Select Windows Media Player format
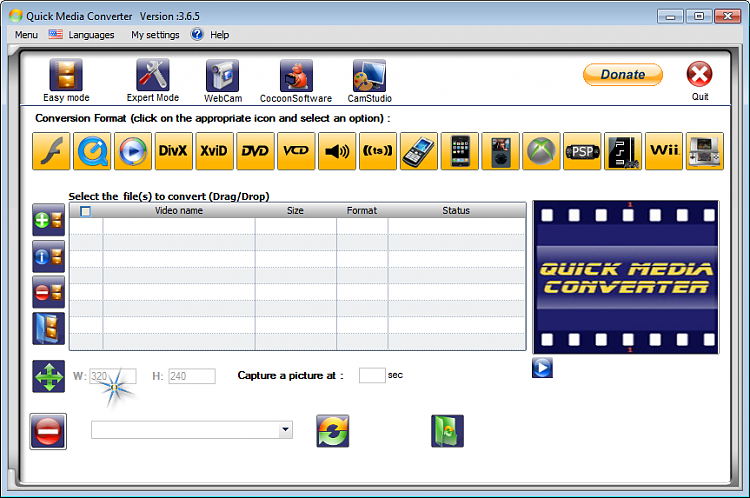 coord(133,151)
